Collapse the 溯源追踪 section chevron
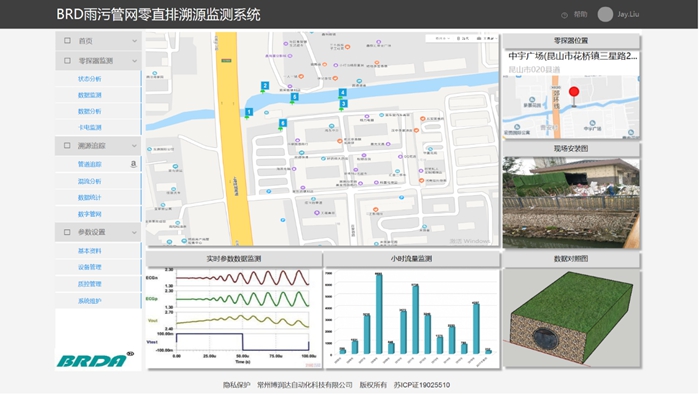 point(134,146)
